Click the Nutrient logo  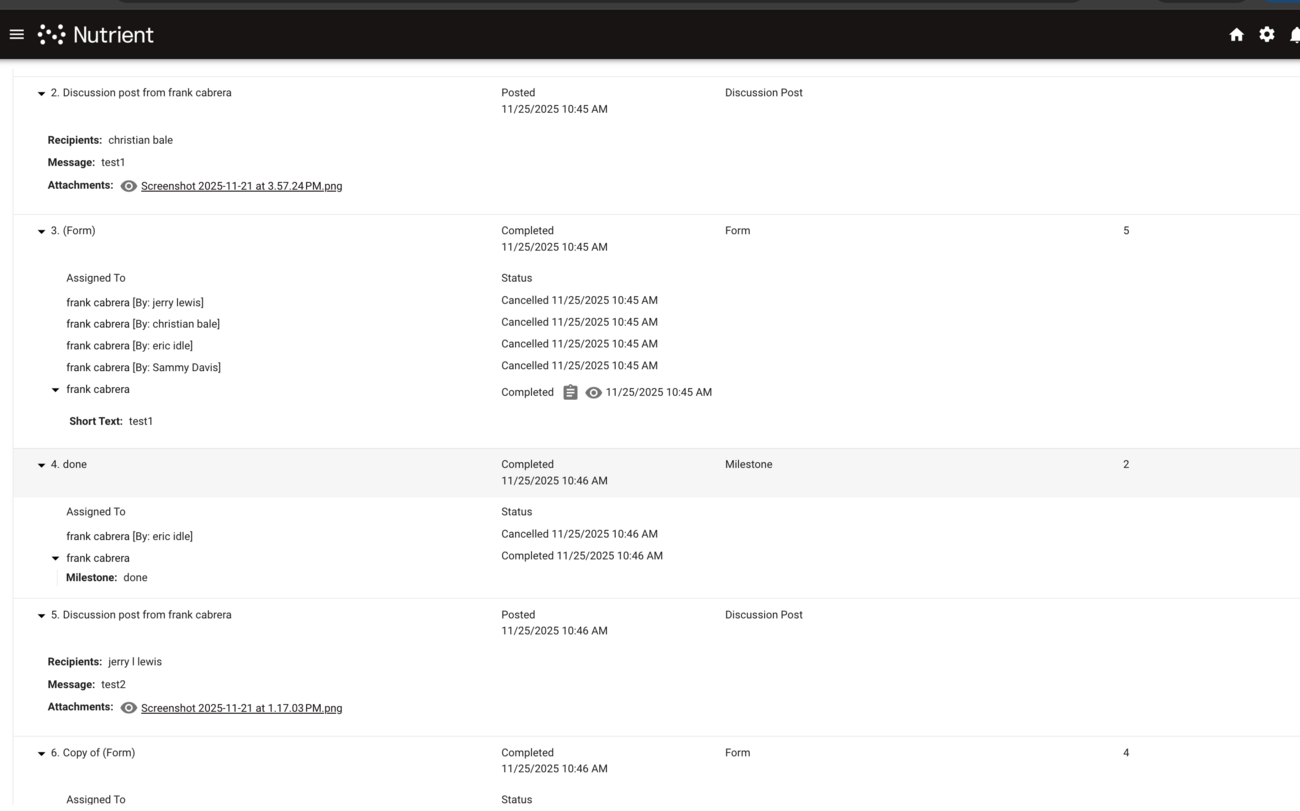(96, 34)
